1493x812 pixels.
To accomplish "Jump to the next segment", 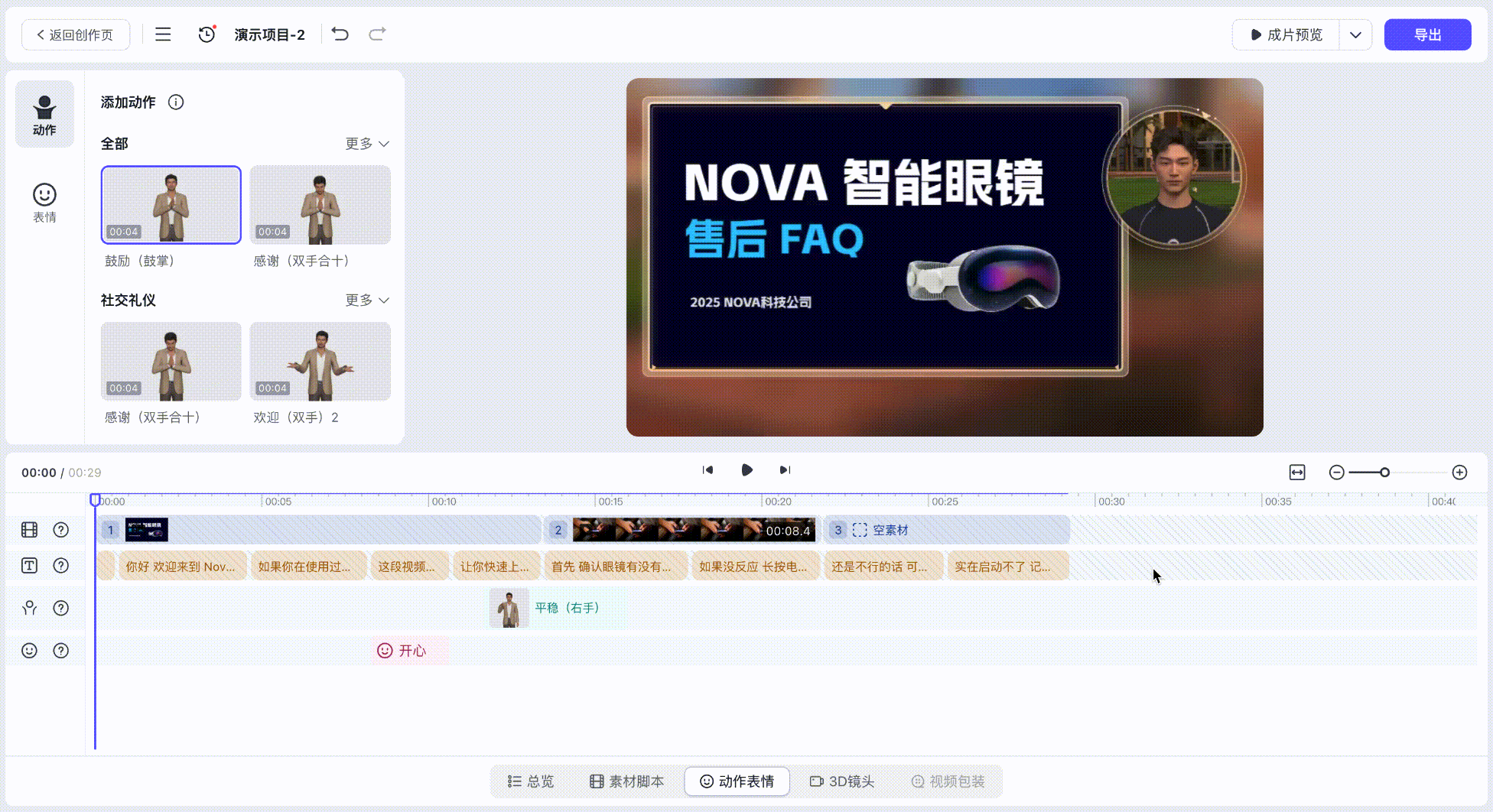I will [x=785, y=470].
